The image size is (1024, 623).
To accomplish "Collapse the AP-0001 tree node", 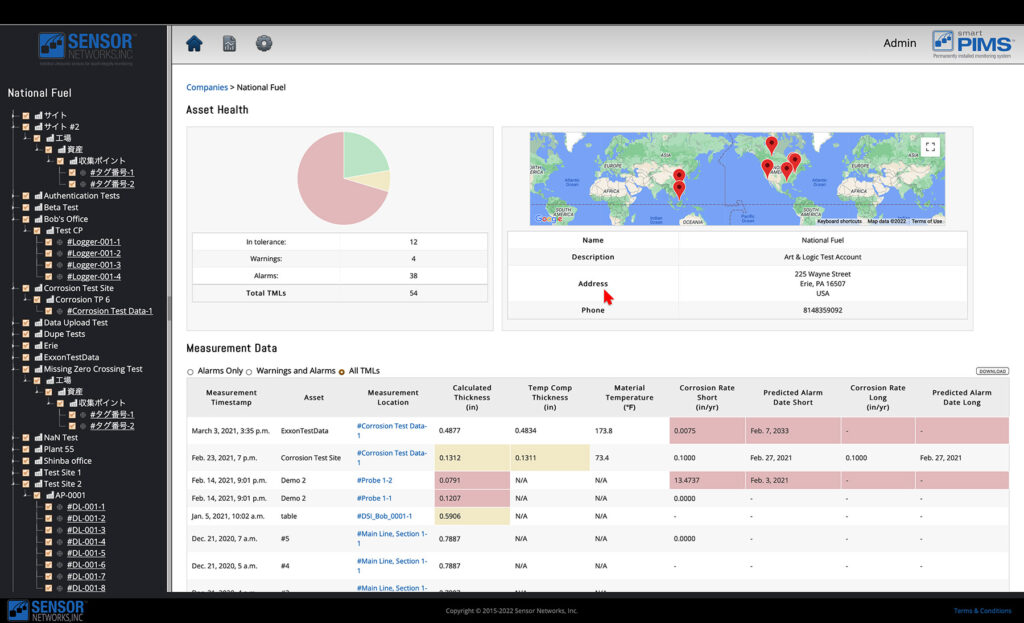I will click(25, 496).
